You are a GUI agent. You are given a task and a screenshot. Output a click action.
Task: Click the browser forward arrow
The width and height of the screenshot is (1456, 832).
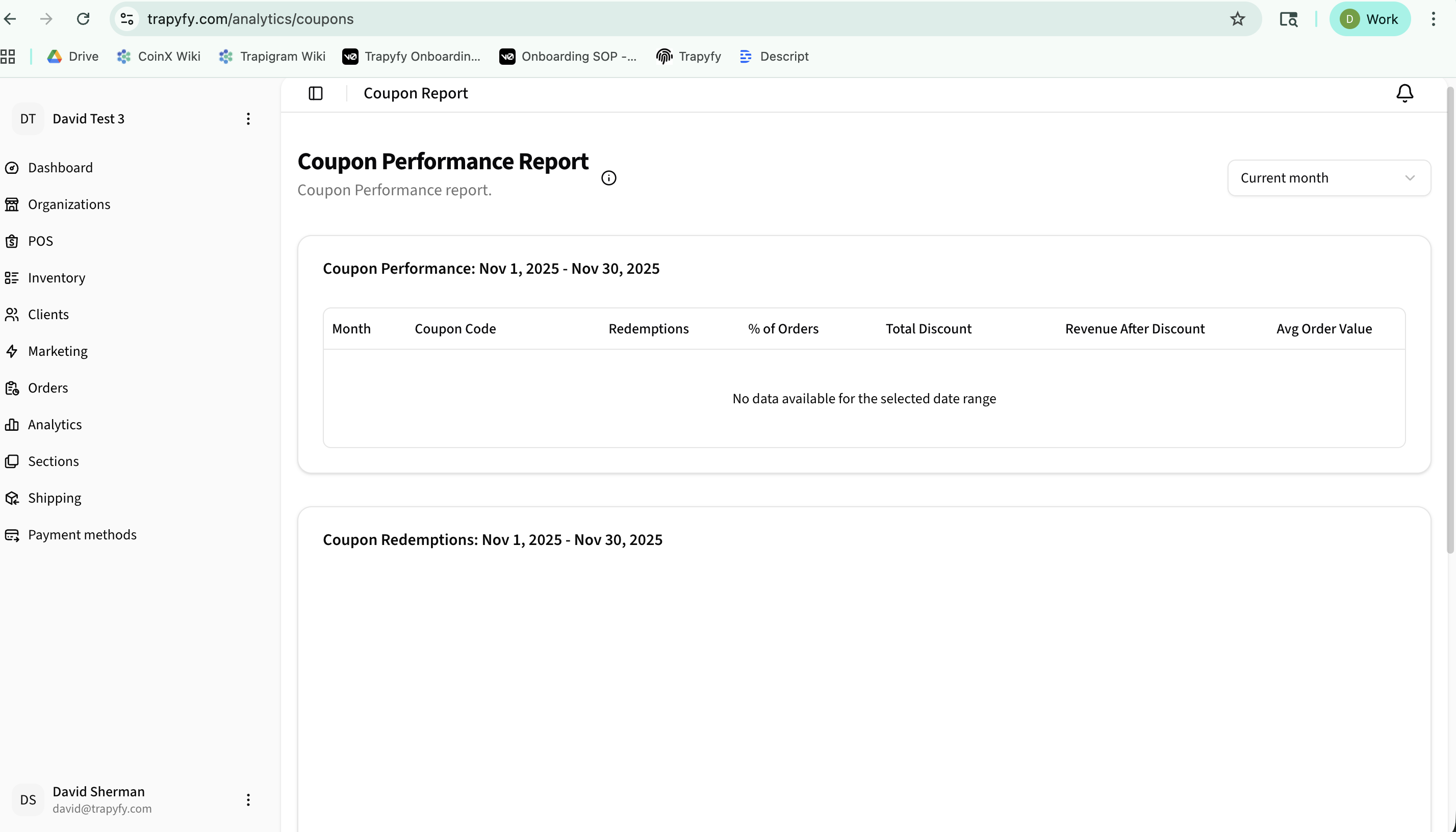[x=46, y=19]
